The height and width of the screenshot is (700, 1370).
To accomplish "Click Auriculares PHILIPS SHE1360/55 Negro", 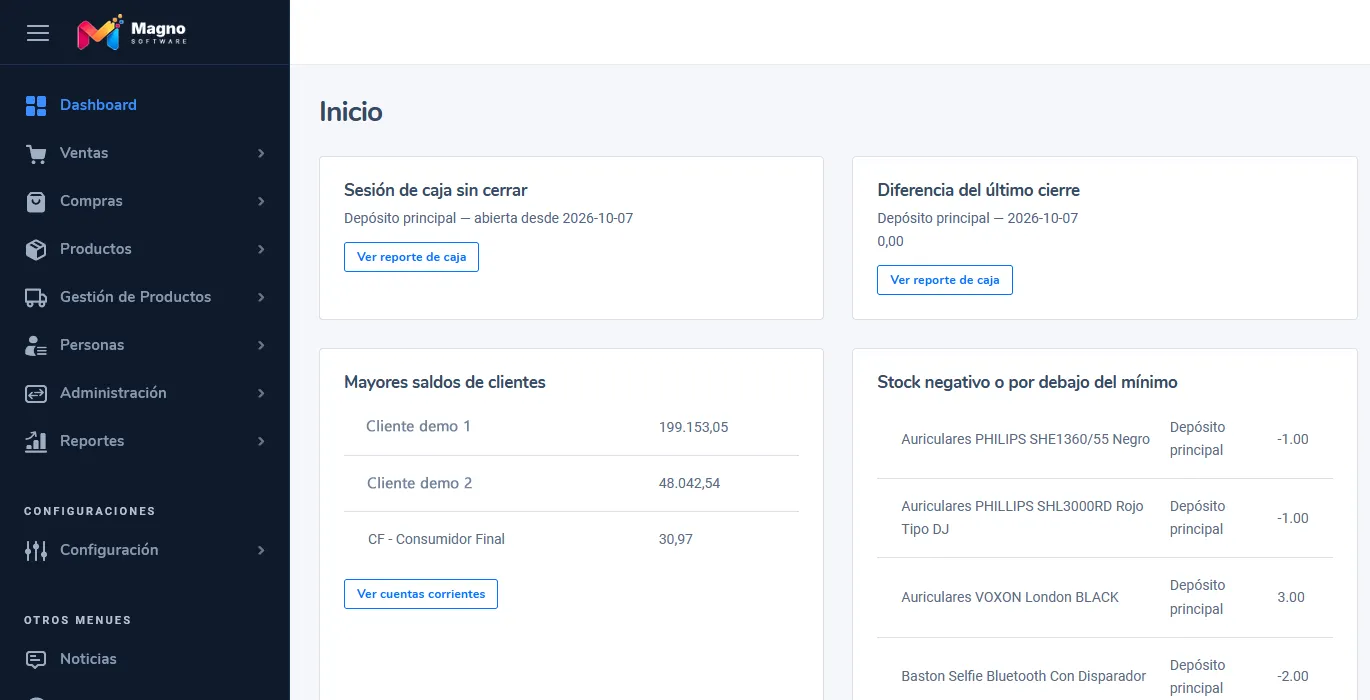I will pos(1025,439).
